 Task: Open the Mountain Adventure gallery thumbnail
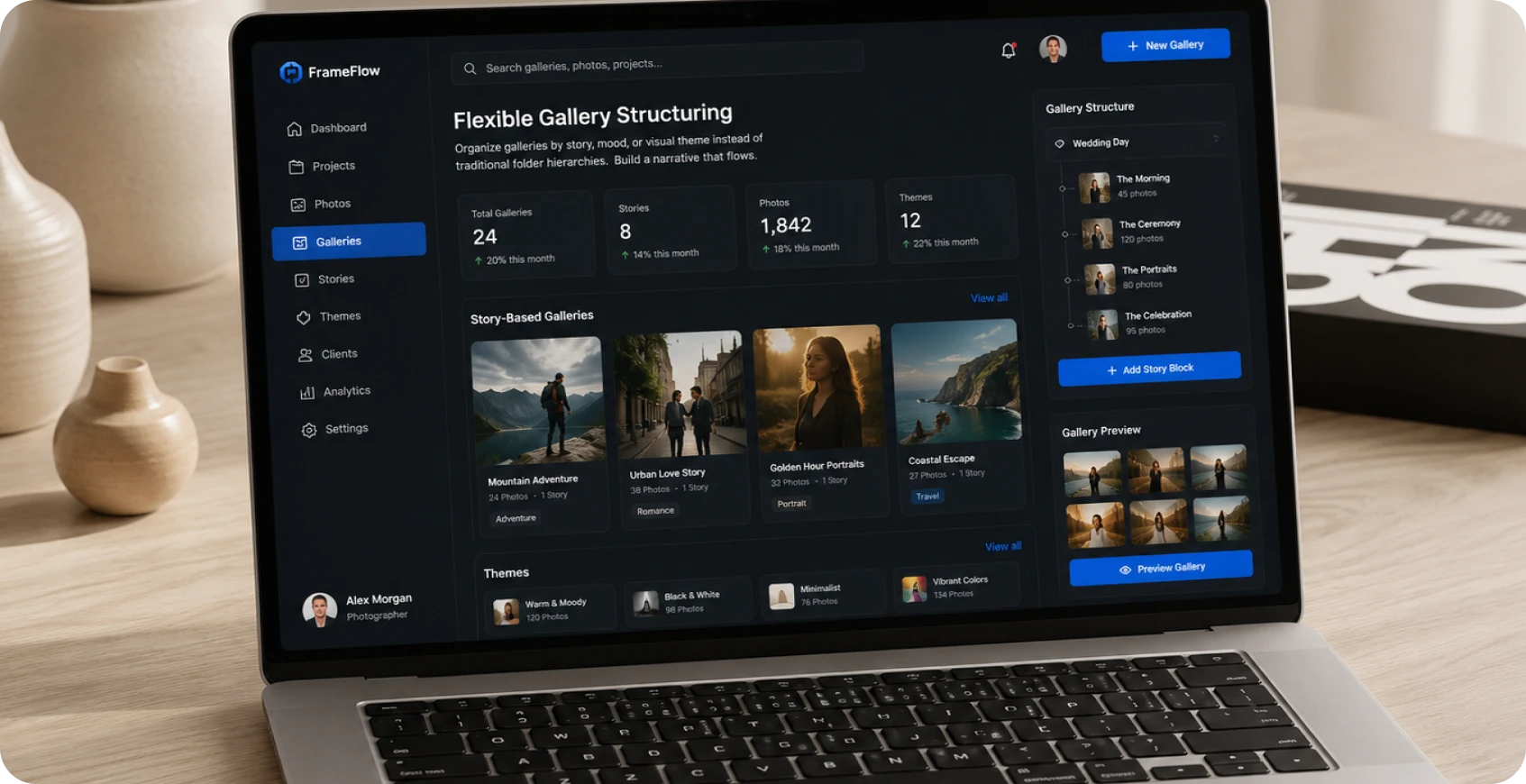click(538, 400)
